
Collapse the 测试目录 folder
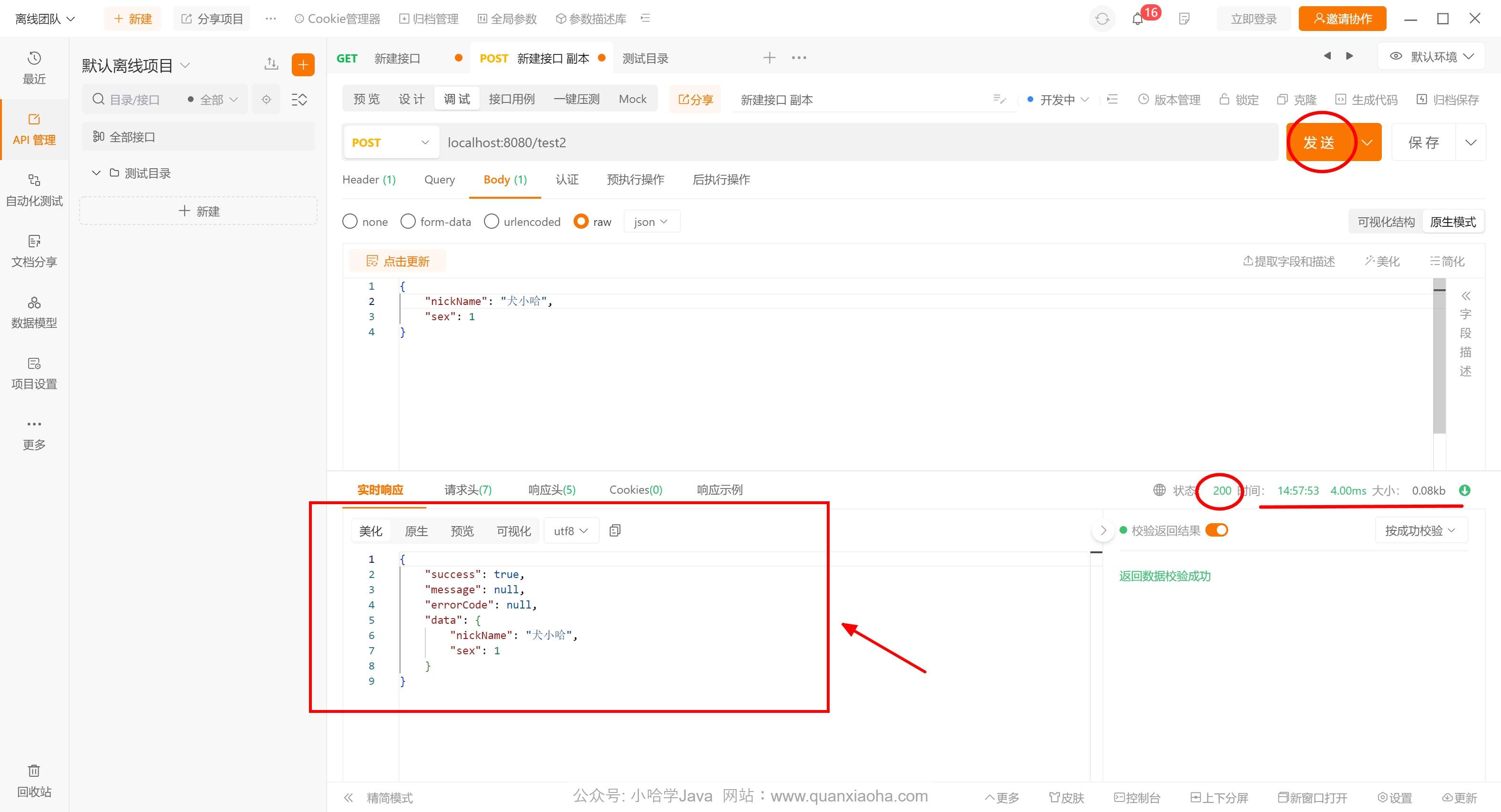pos(96,173)
